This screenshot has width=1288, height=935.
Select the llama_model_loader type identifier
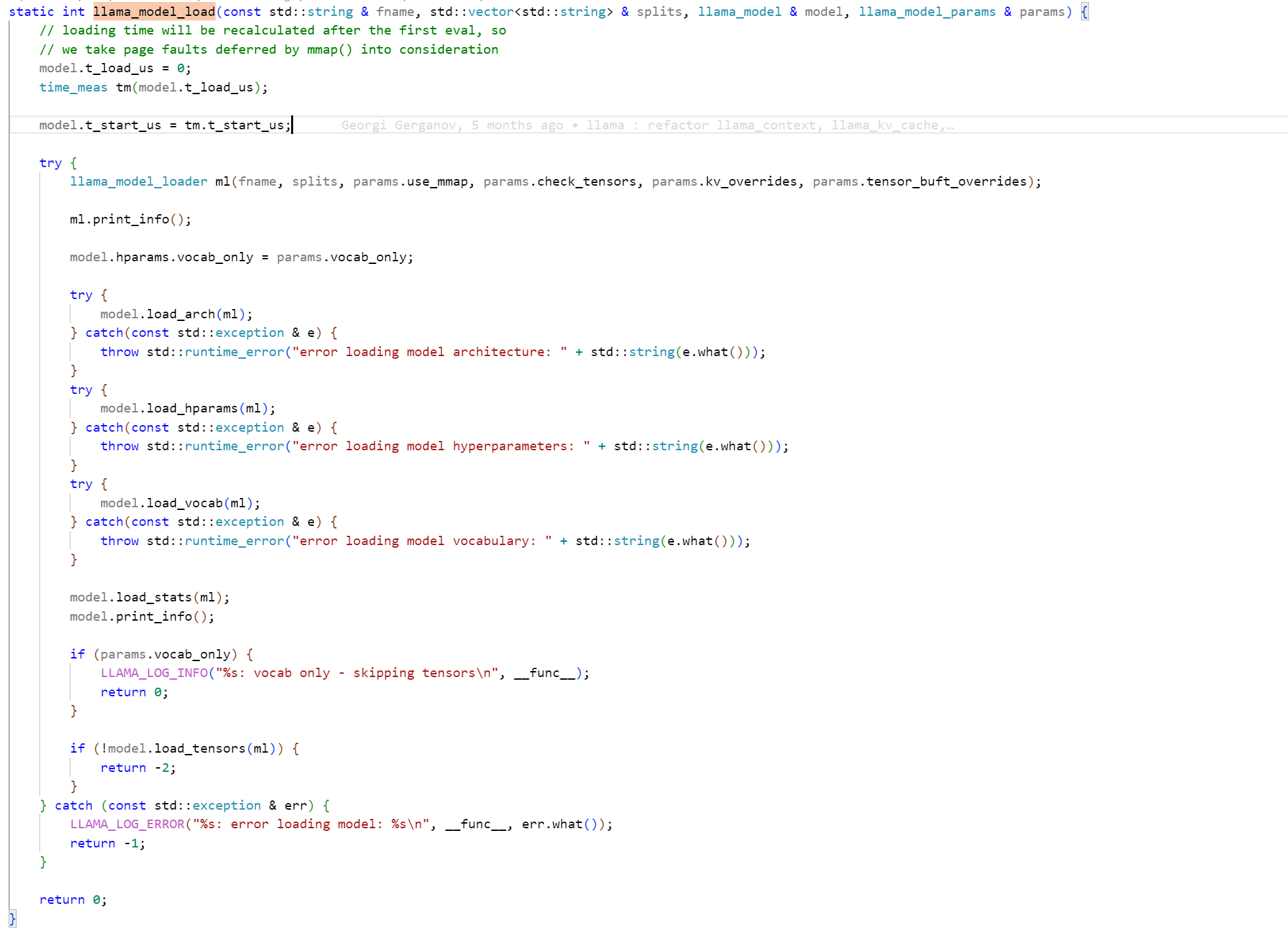pos(139,182)
